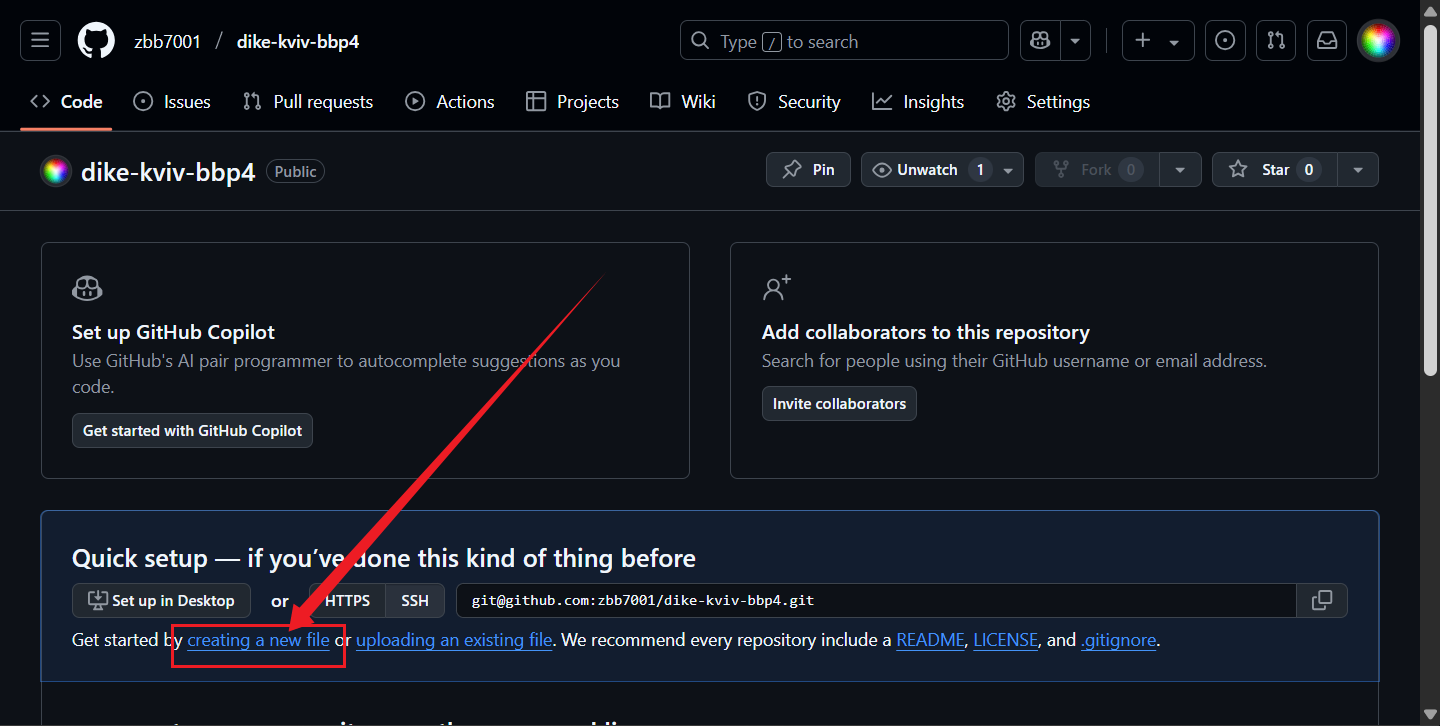The height and width of the screenshot is (726, 1440).
Task: Open the Projects tab
Action: [x=573, y=101]
